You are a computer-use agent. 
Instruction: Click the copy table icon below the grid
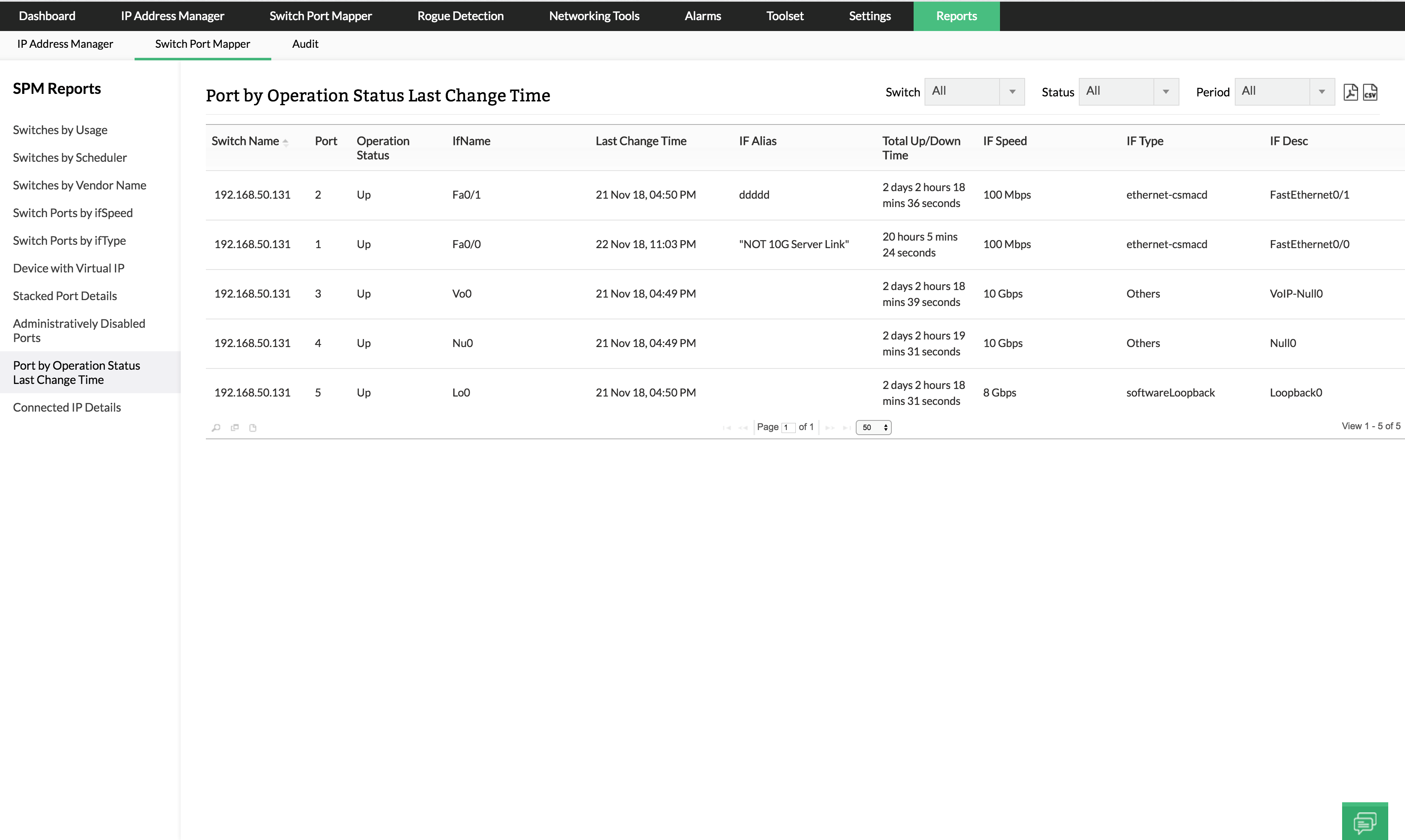pos(234,428)
